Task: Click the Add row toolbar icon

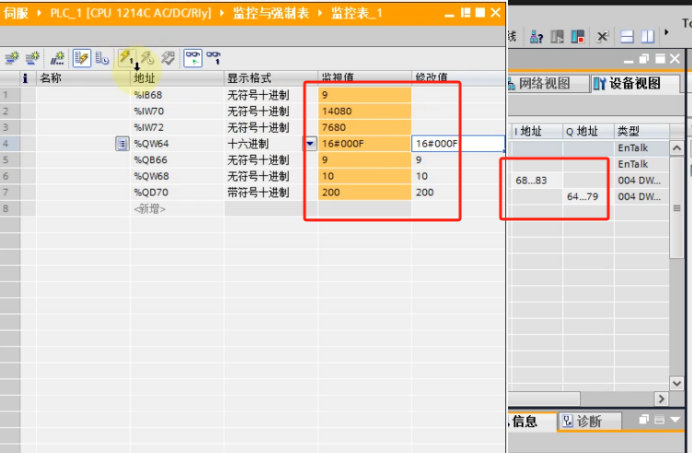Action: click(32, 58)
